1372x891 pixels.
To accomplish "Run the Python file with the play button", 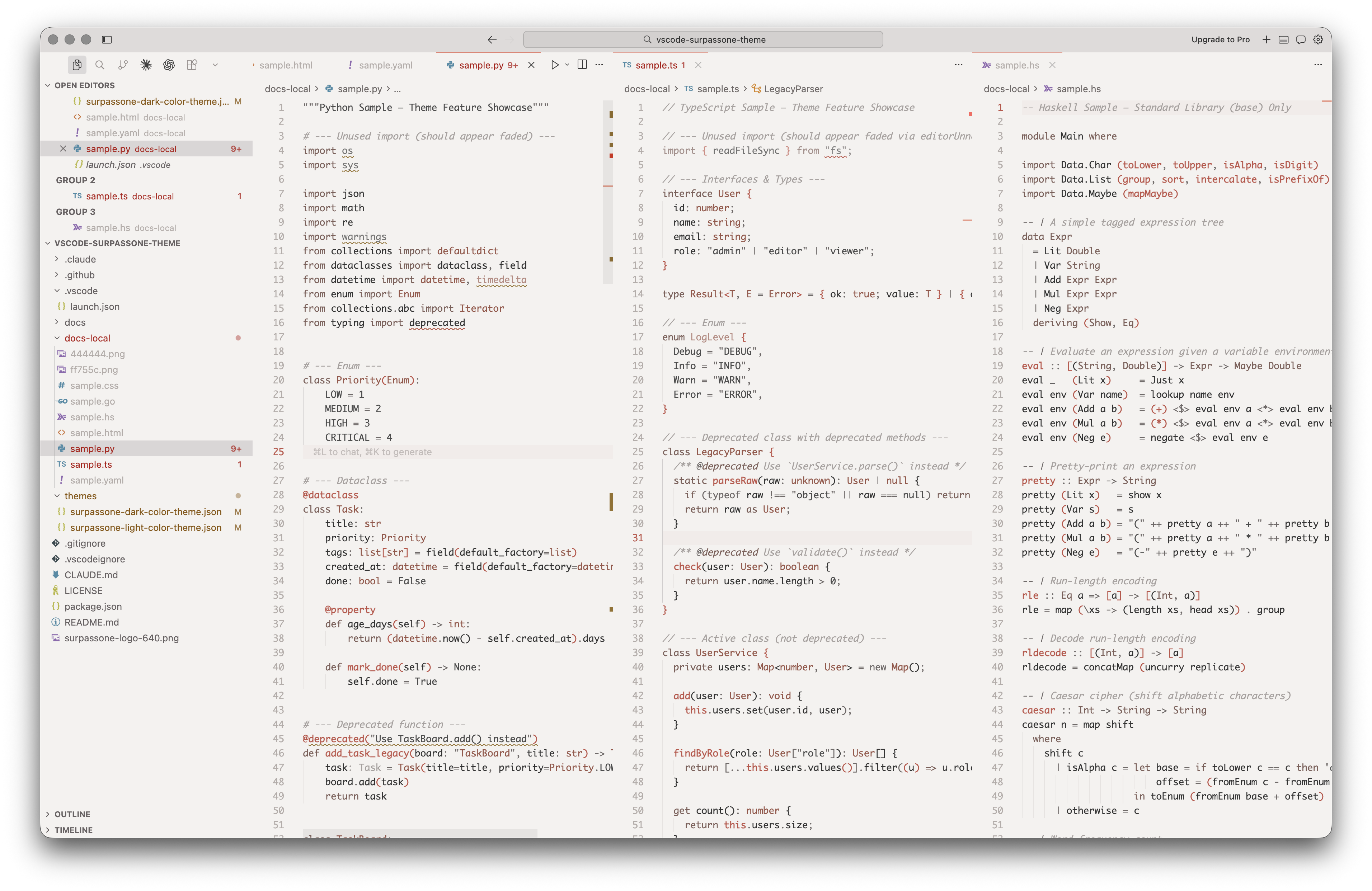I will tap(555, 65).
